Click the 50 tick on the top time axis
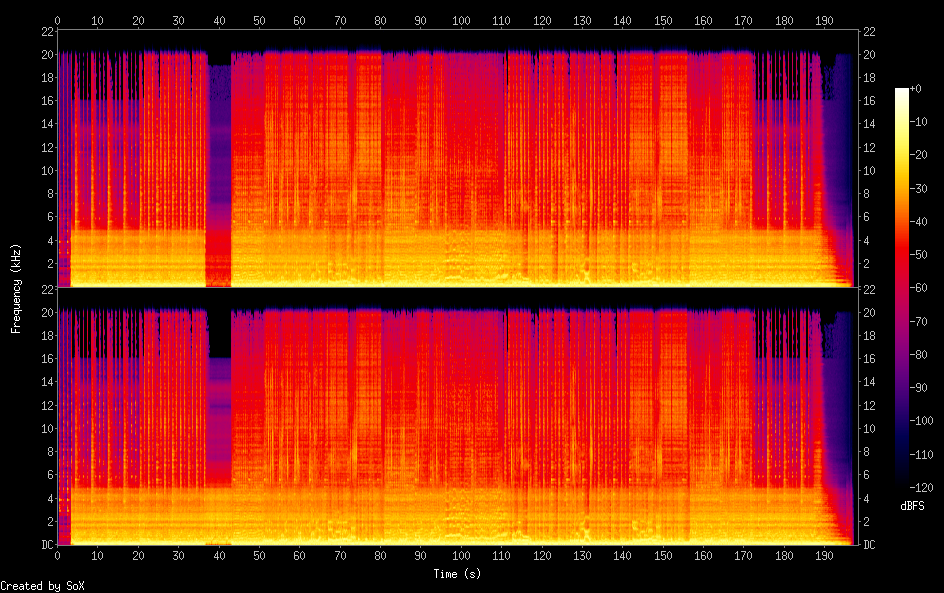 tap(259, 20)
